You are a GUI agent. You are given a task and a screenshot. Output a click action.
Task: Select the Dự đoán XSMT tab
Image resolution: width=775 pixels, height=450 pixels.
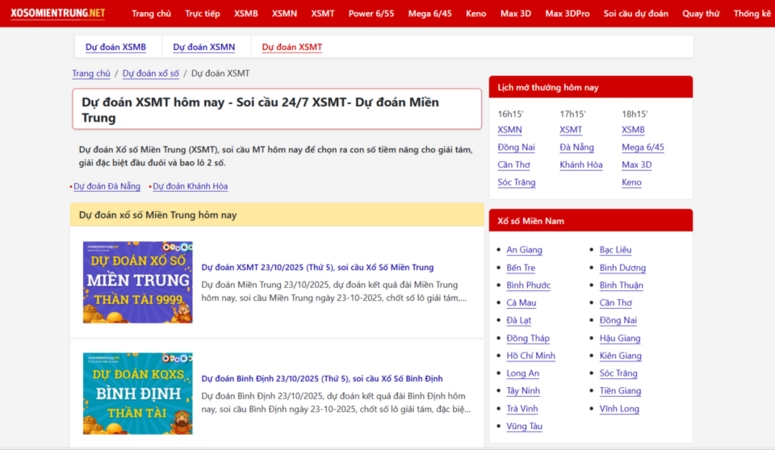point(292,47)
